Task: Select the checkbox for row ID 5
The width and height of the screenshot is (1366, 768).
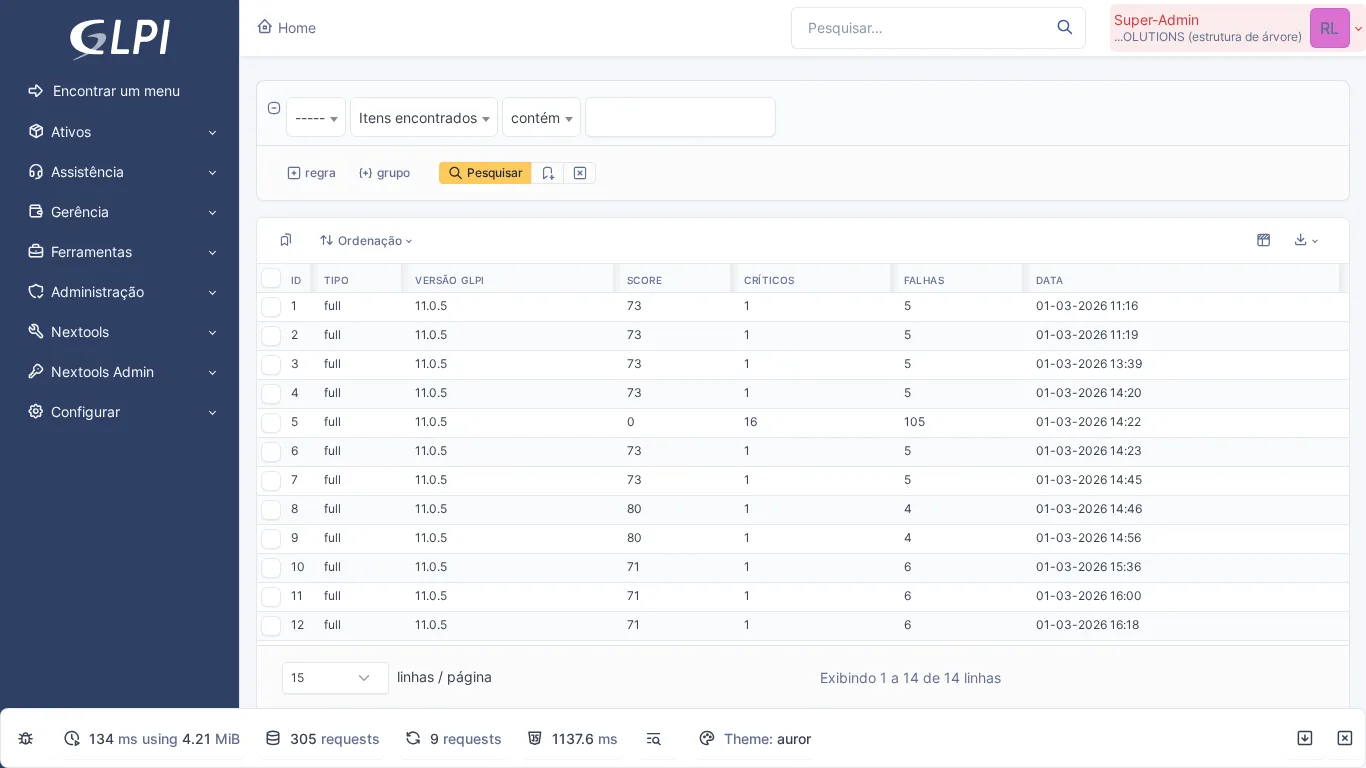Action: tap(271, 423)
